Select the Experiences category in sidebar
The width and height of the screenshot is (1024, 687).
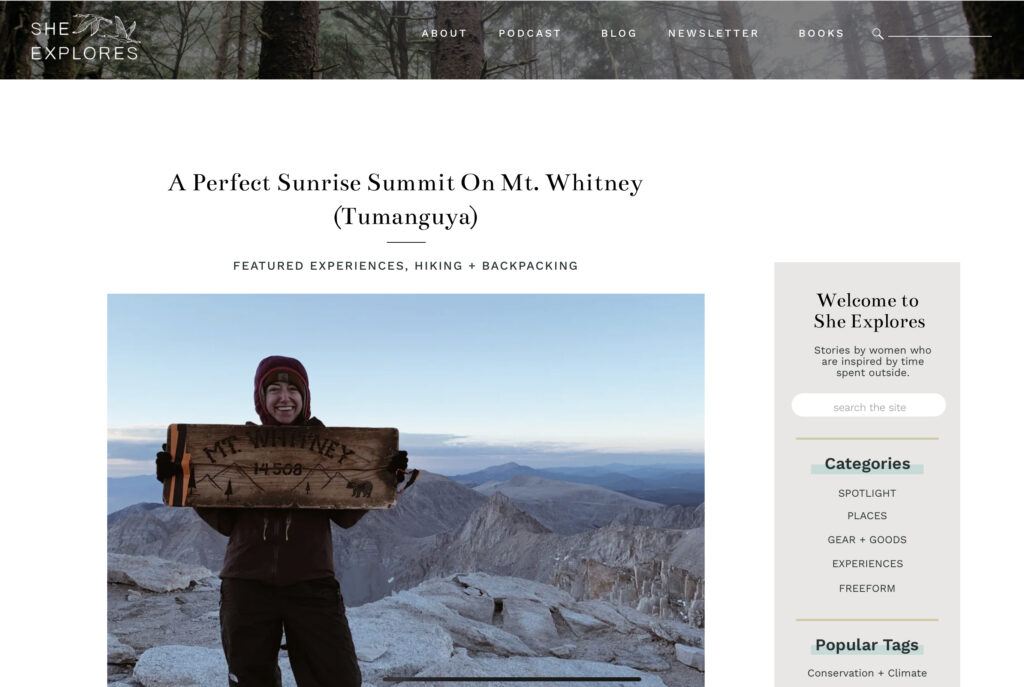[867, 564]
